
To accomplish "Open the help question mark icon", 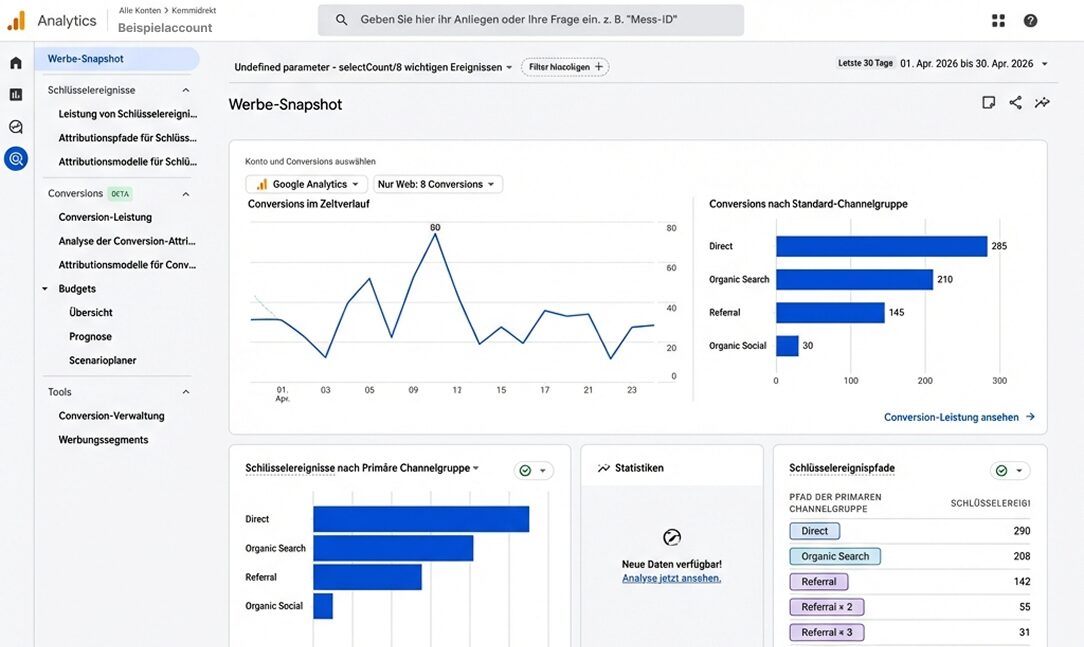I will (x=1030, y=20).
